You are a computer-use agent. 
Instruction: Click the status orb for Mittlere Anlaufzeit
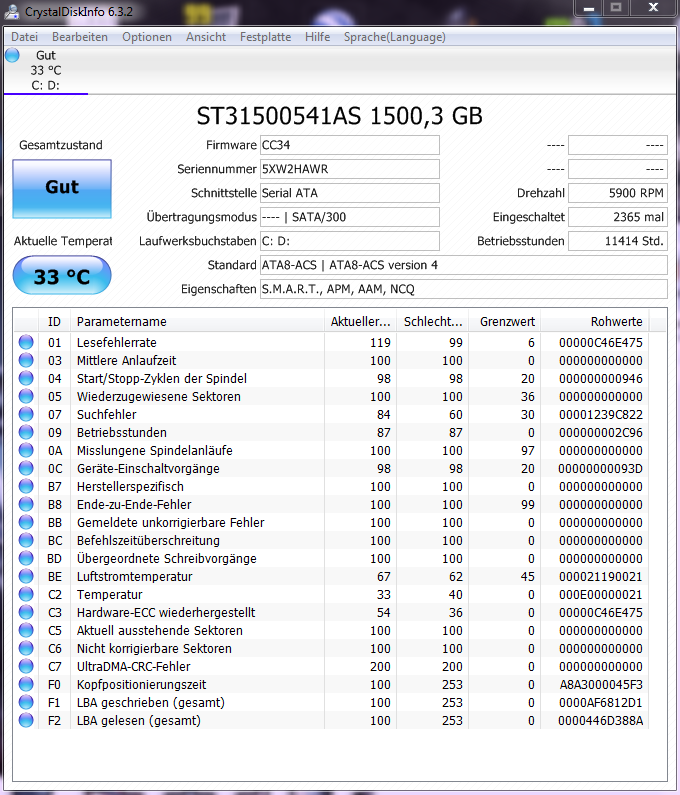[26, 360]
